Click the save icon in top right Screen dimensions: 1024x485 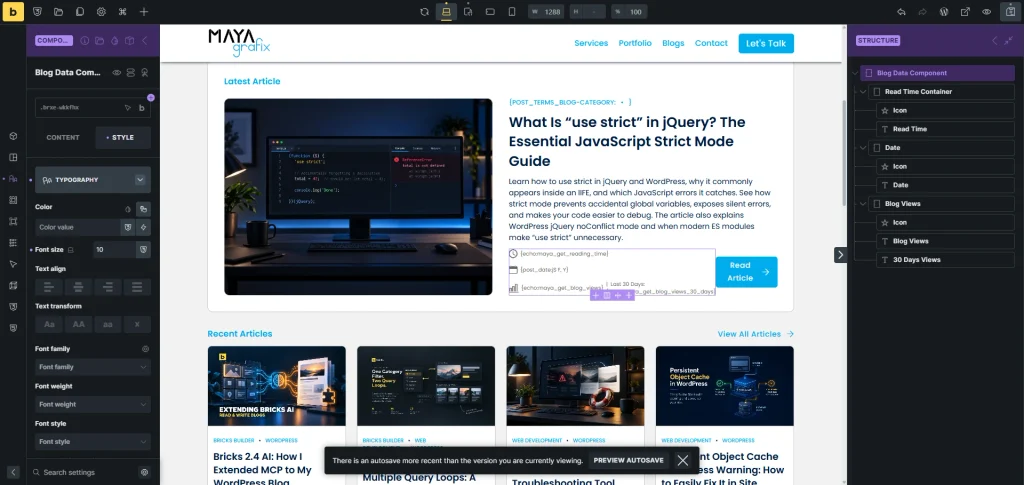tap(1010, 12)
